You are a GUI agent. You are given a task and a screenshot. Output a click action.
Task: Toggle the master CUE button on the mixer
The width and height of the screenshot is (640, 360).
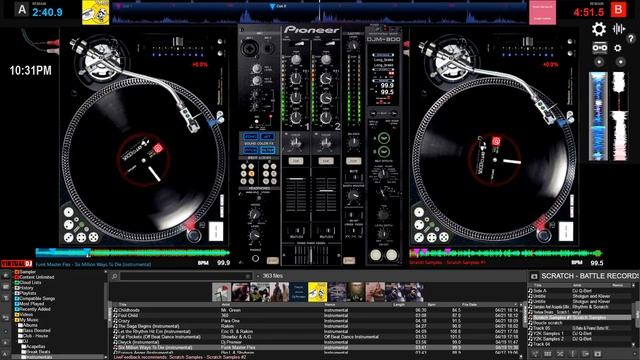[x=353, y=161]
